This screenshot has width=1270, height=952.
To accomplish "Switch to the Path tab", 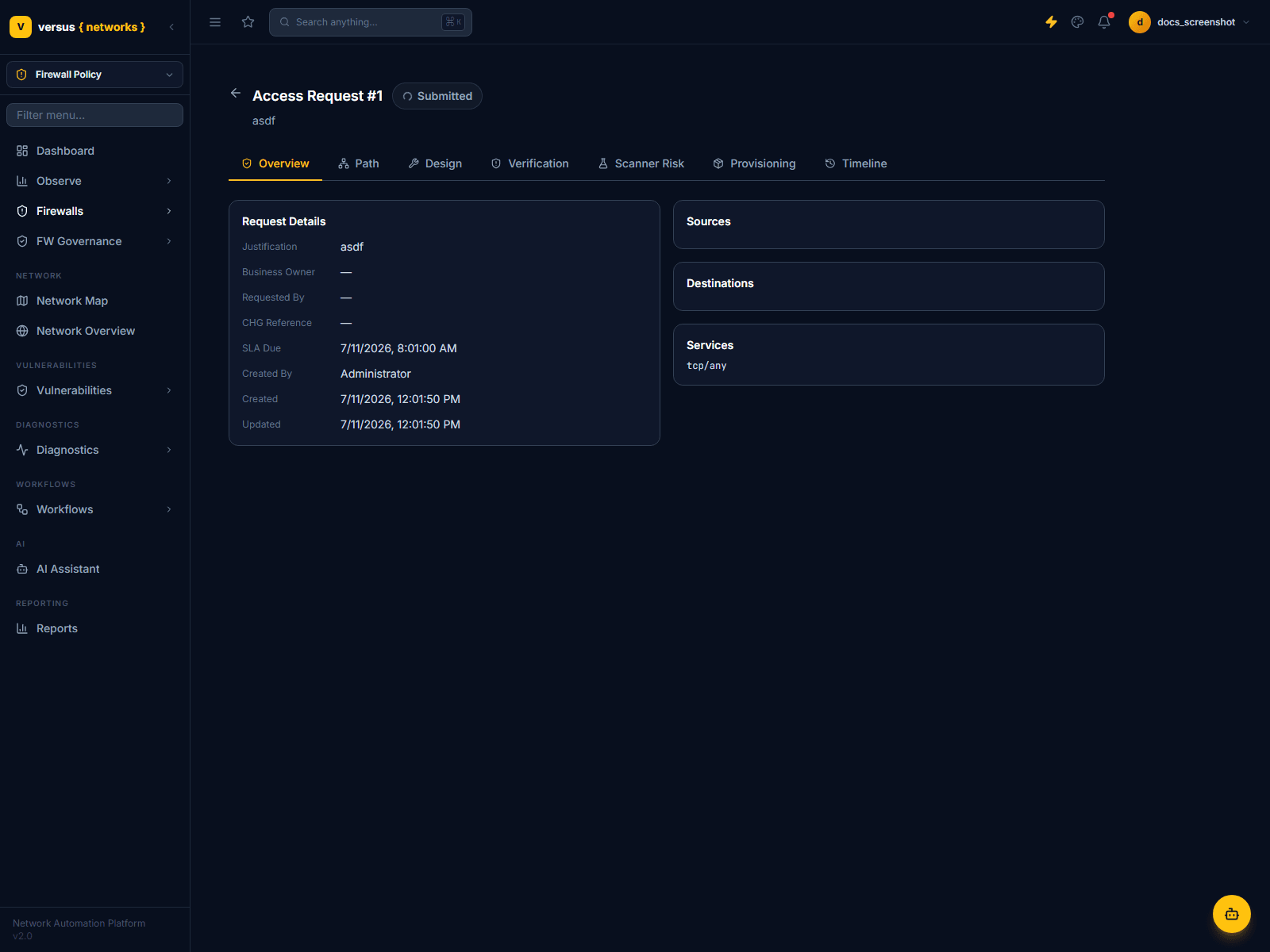I will [x=359, y=163].
